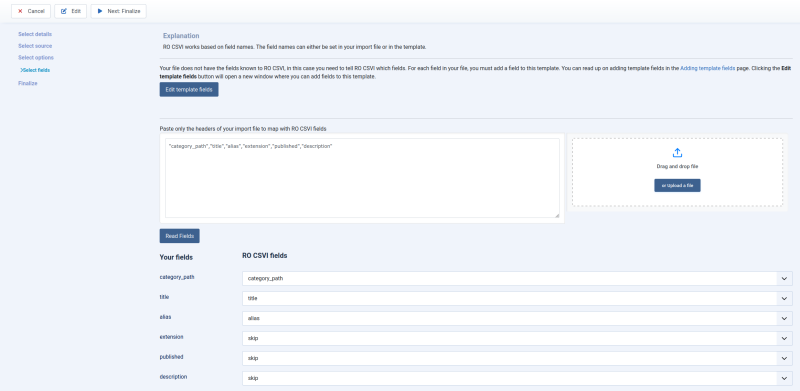Click the RO CSVI fields column heading
The width and height of the screenshot is (800, 391).
(x=264, y=256)
